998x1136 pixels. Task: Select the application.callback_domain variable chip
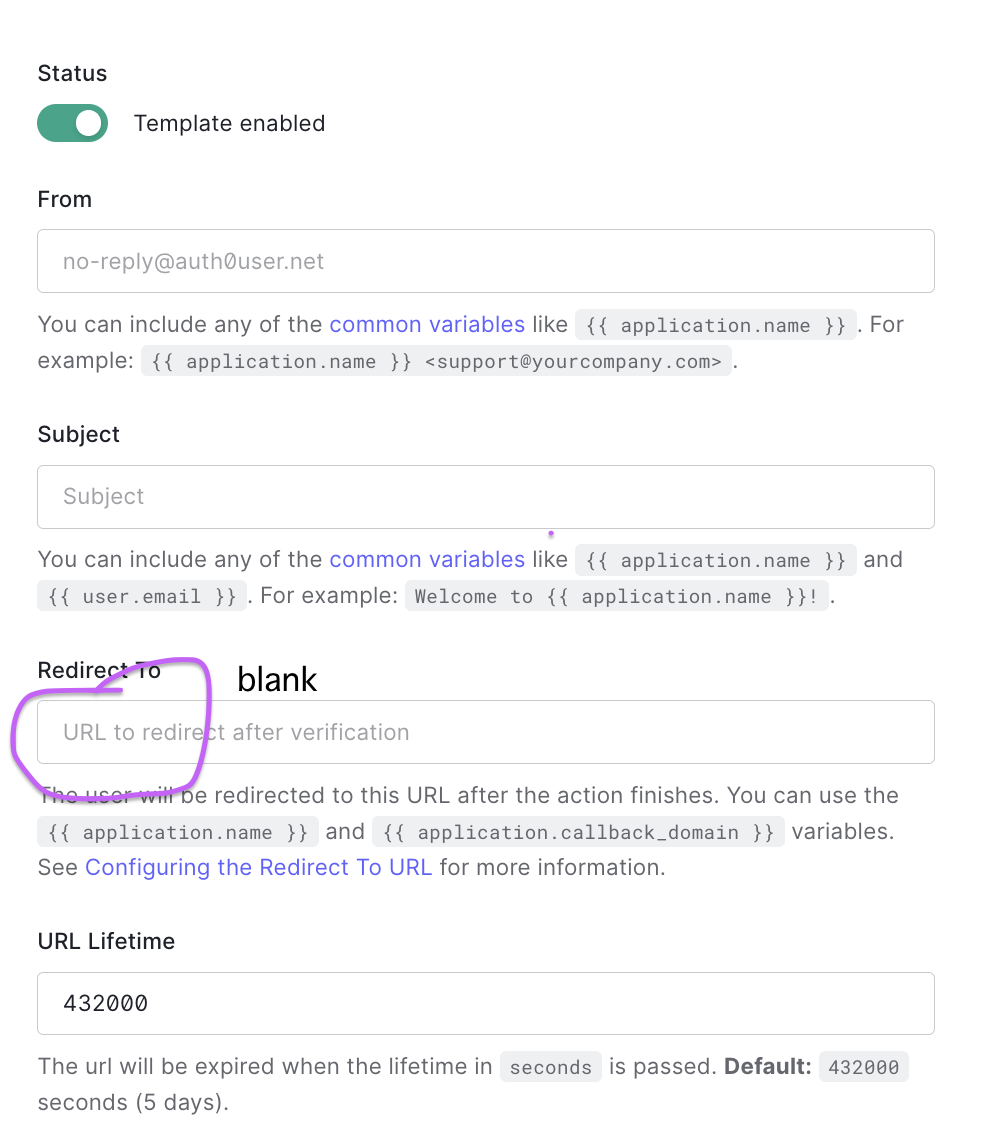(x=578, y=831)
